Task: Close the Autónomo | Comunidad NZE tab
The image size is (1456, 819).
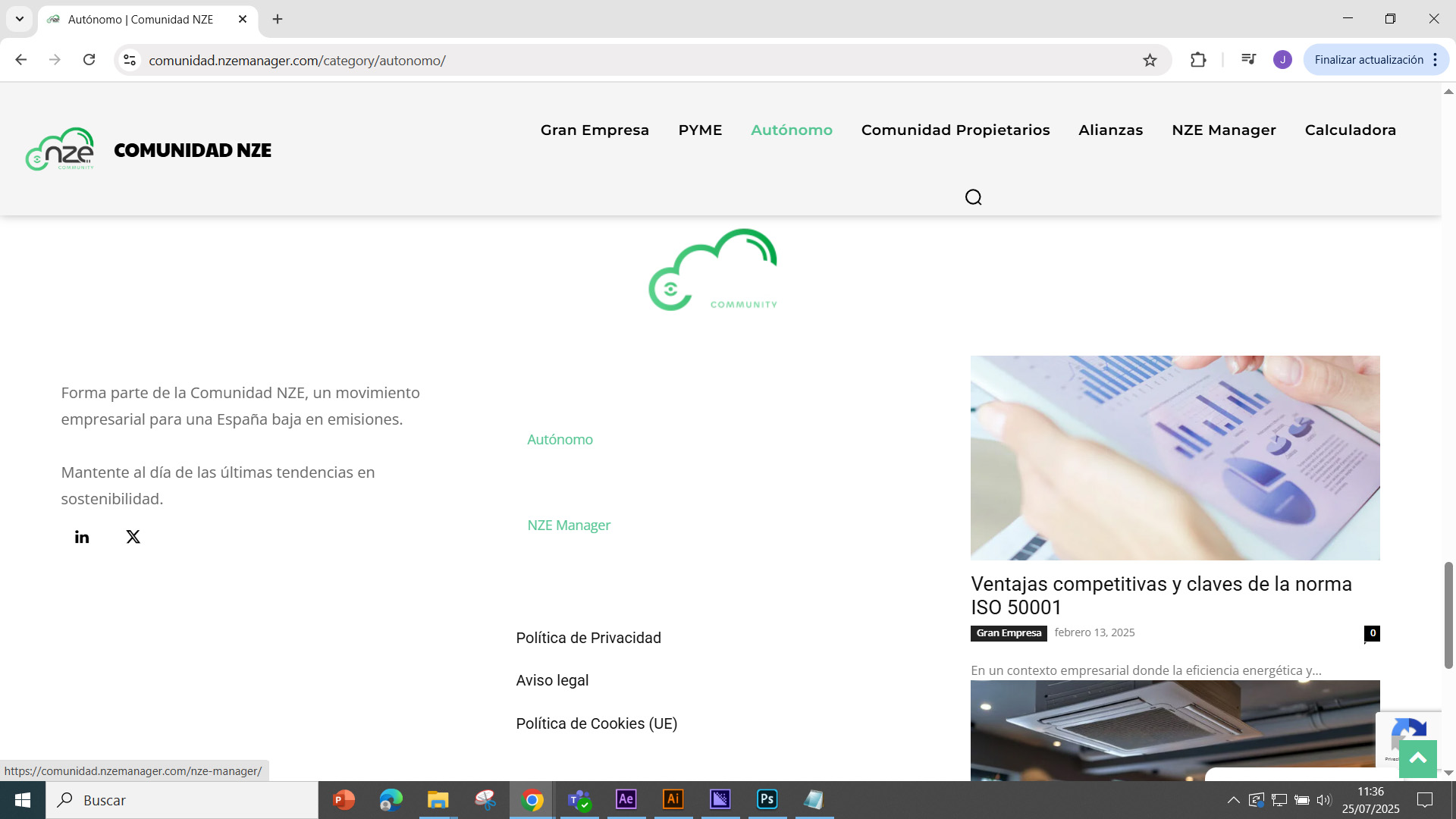Action: click(x=243, y=19)
